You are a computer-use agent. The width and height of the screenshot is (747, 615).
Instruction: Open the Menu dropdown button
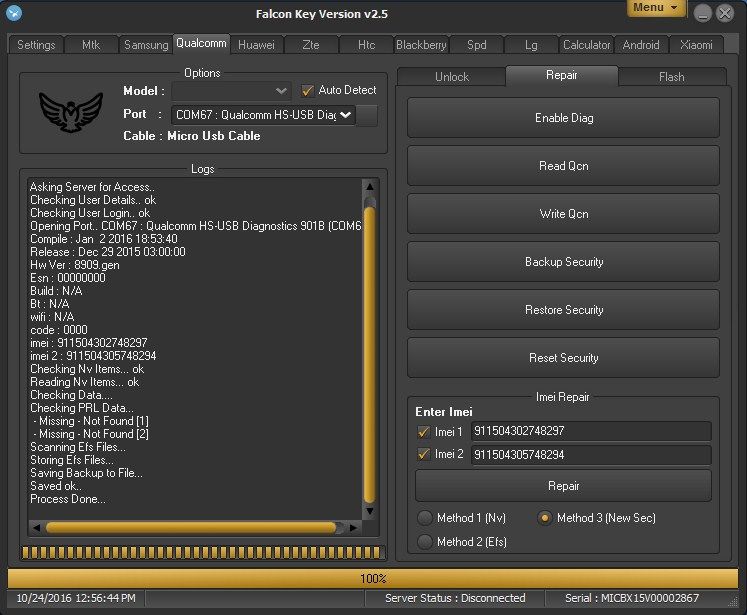[656, 8]
